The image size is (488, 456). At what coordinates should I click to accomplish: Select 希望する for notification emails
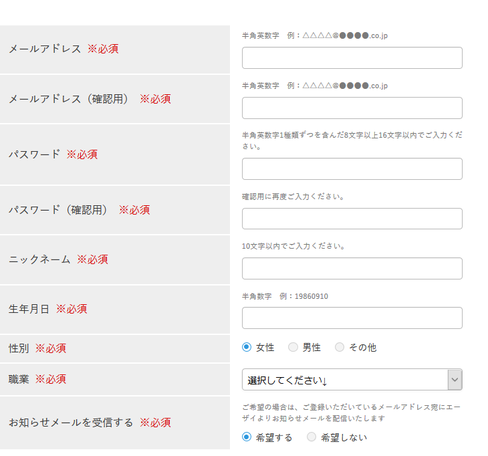pyautogui.click(x=247, y=437)
